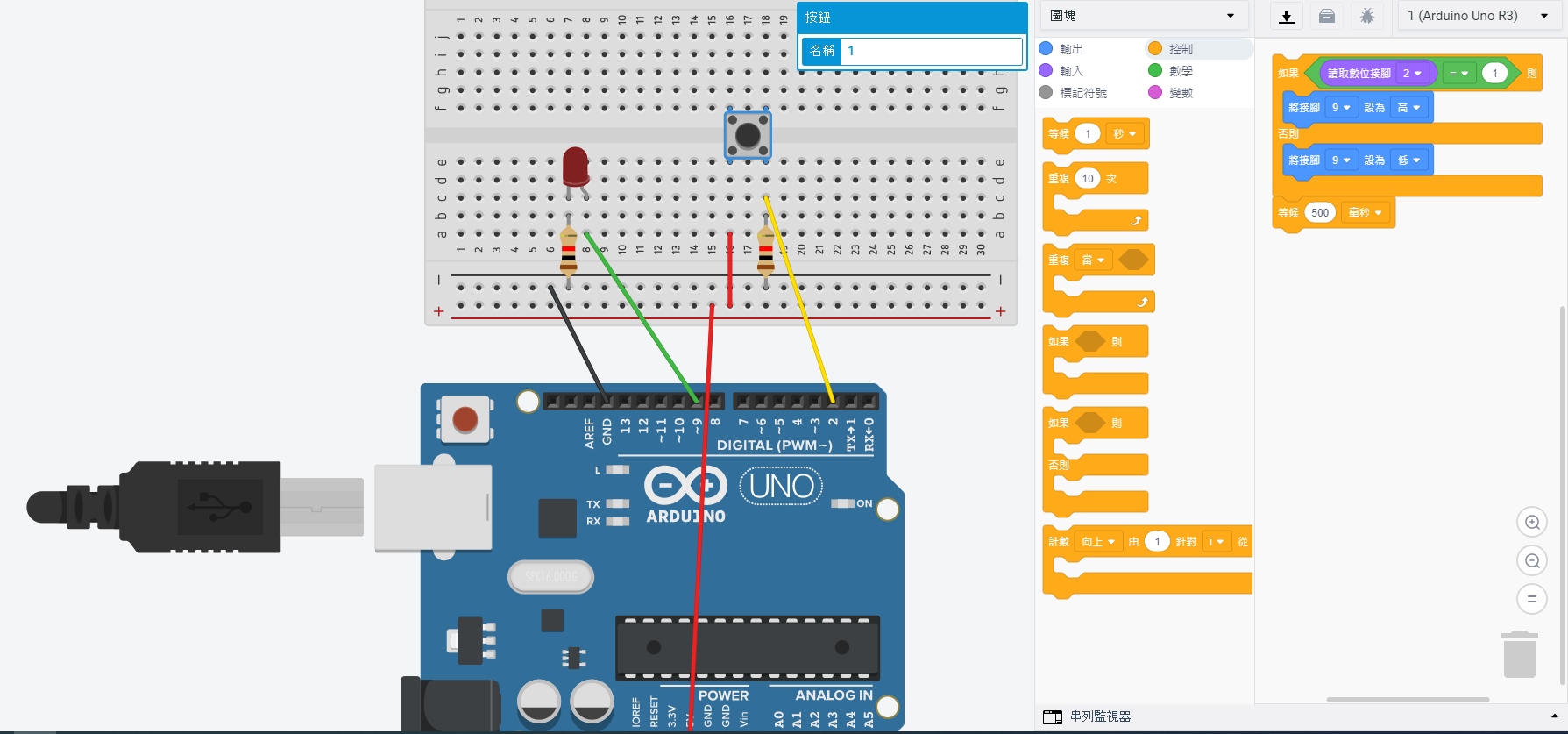Screen dimensions: 1568x734
Task: Reset workspace zoom with the equals icon
Action: [1531, 599]
